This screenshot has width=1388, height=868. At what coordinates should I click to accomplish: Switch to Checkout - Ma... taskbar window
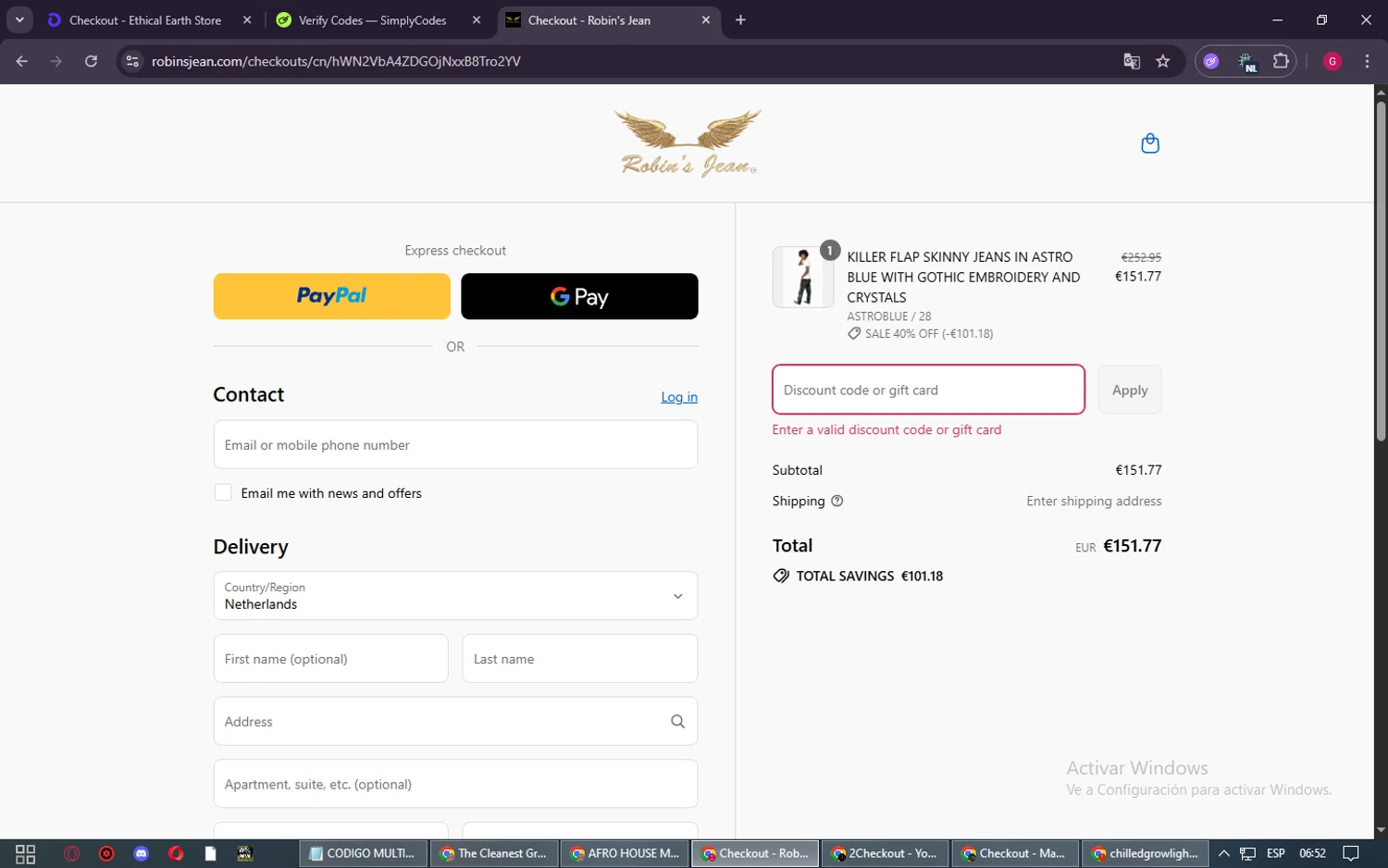pyautogui.click(x=1016, y=853)
